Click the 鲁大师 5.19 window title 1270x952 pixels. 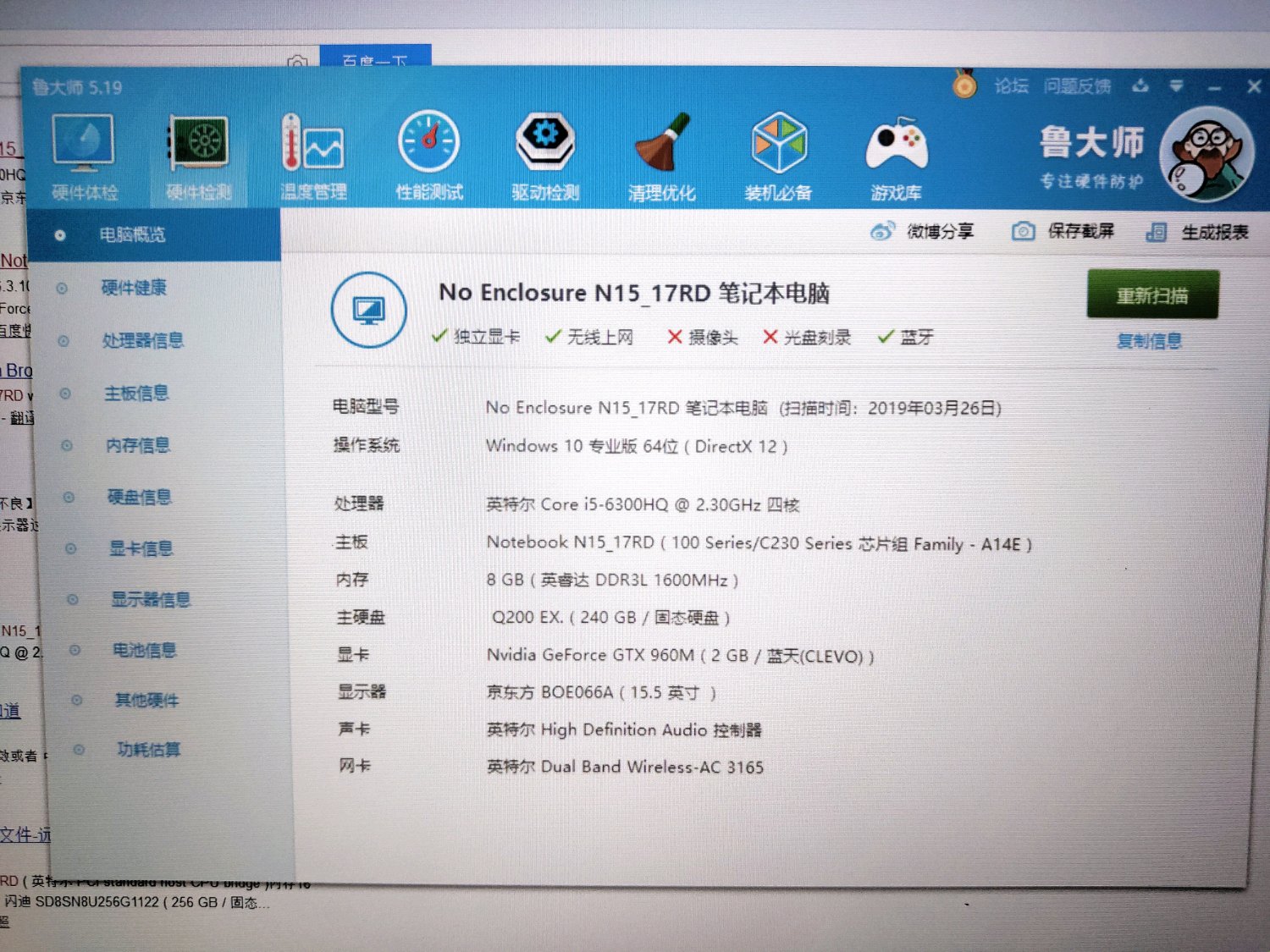(77, 87)
